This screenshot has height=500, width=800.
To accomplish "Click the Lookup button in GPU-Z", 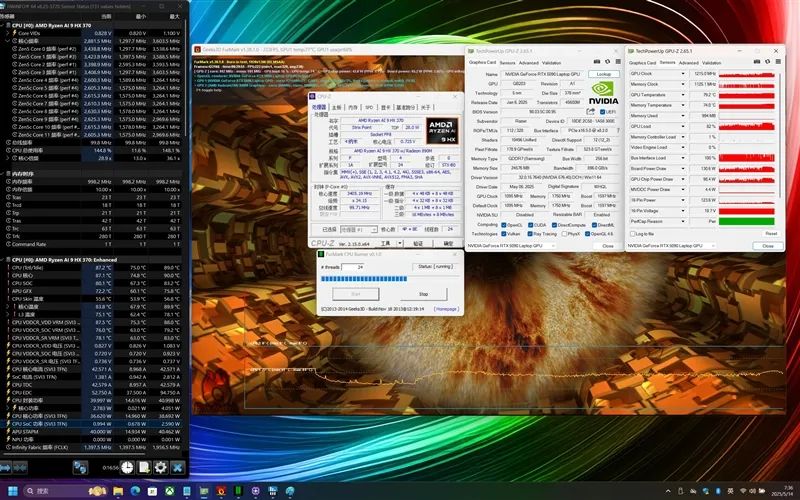I will 604,74.
